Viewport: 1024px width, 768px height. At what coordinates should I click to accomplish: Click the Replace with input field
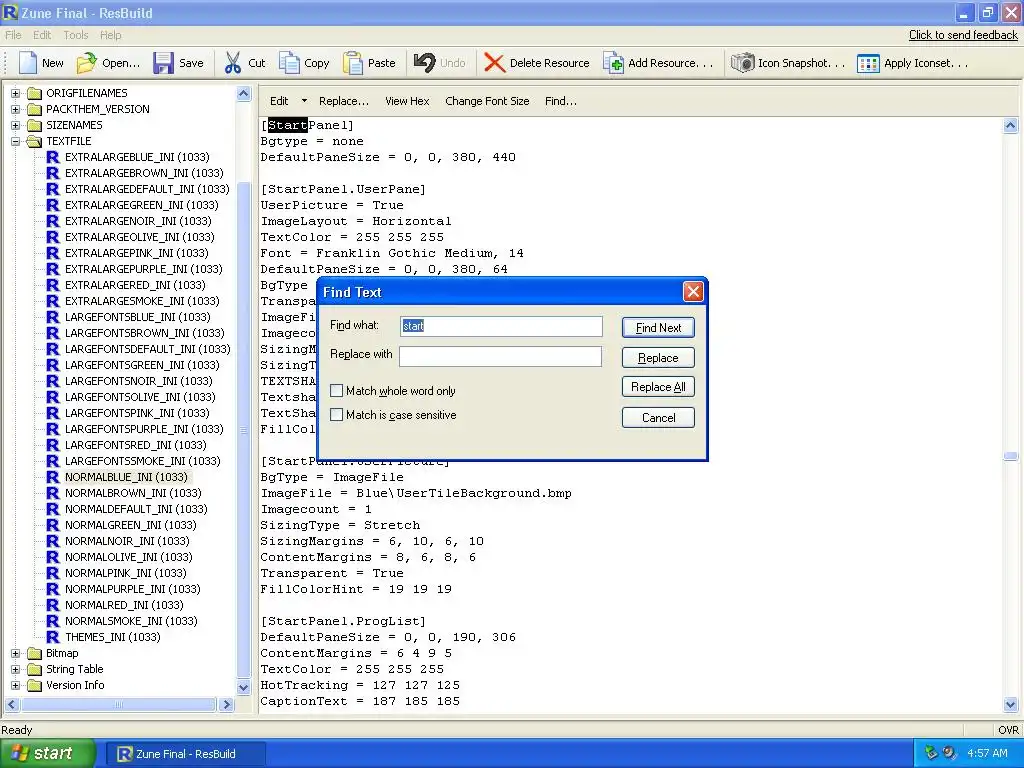tap(500, 356)
